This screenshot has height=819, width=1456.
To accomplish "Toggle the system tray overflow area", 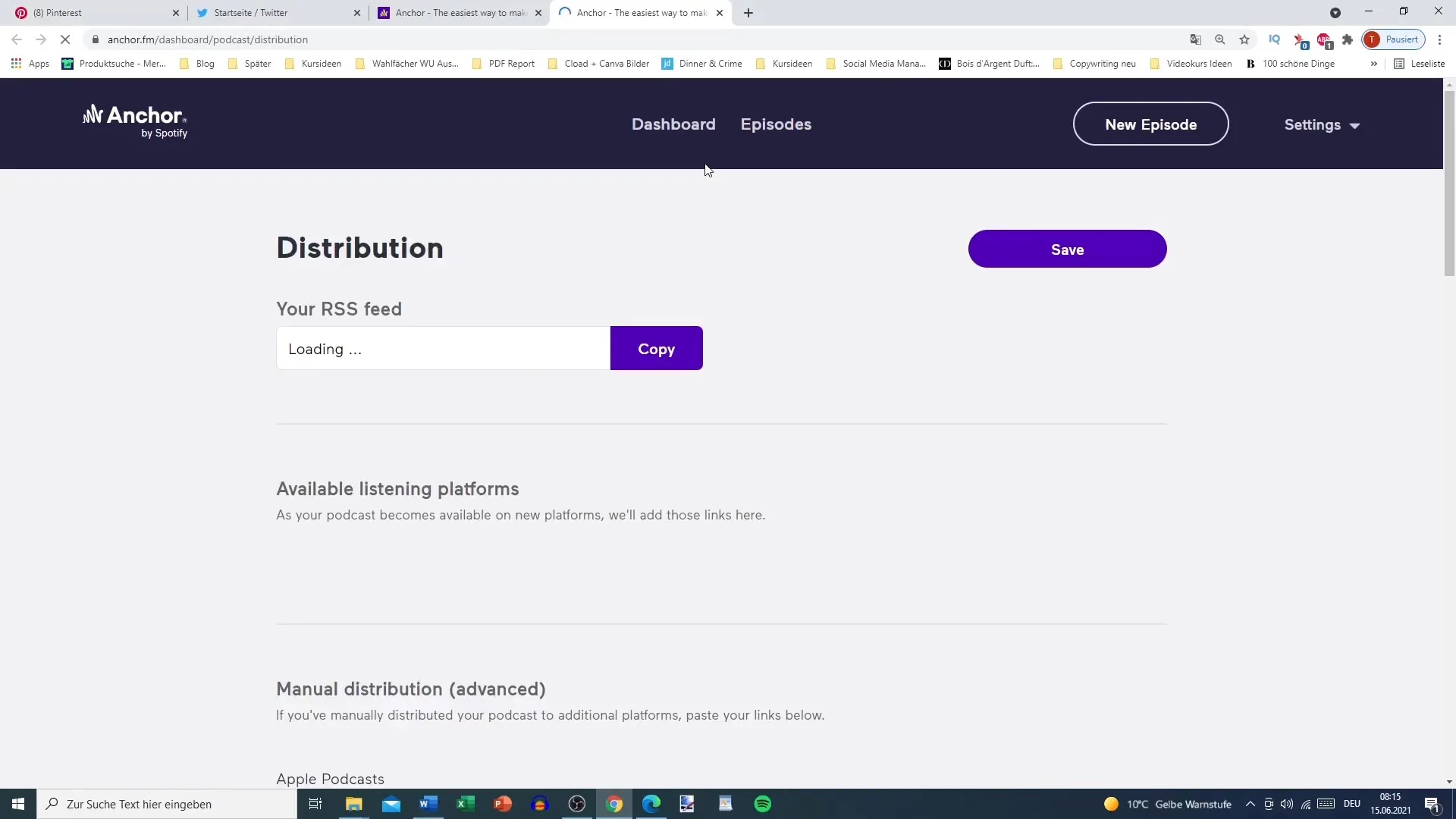I will click(1249, 803).
